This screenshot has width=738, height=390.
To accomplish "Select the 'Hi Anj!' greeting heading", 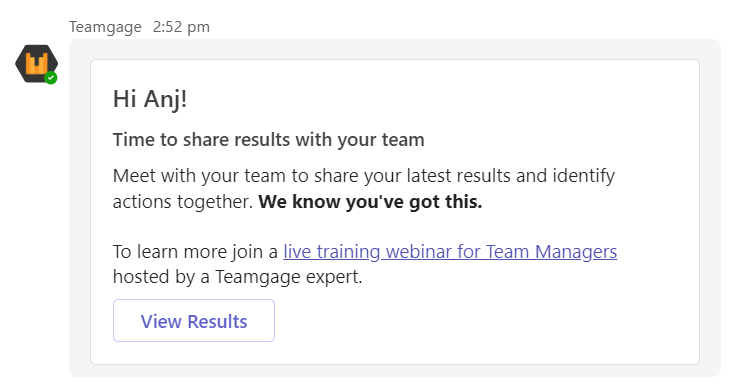I will (150, 99).
